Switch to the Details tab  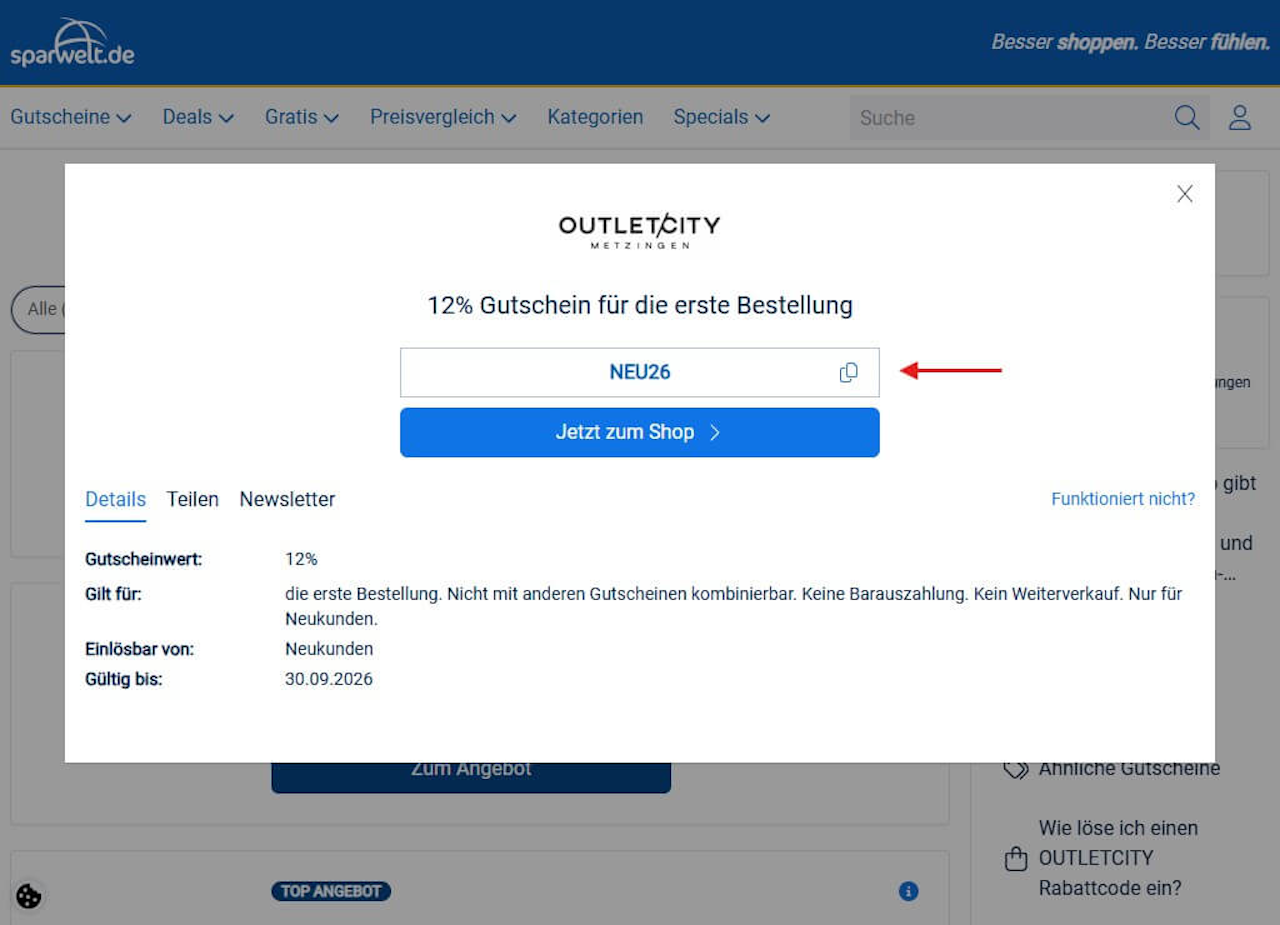tap(116, 499)
